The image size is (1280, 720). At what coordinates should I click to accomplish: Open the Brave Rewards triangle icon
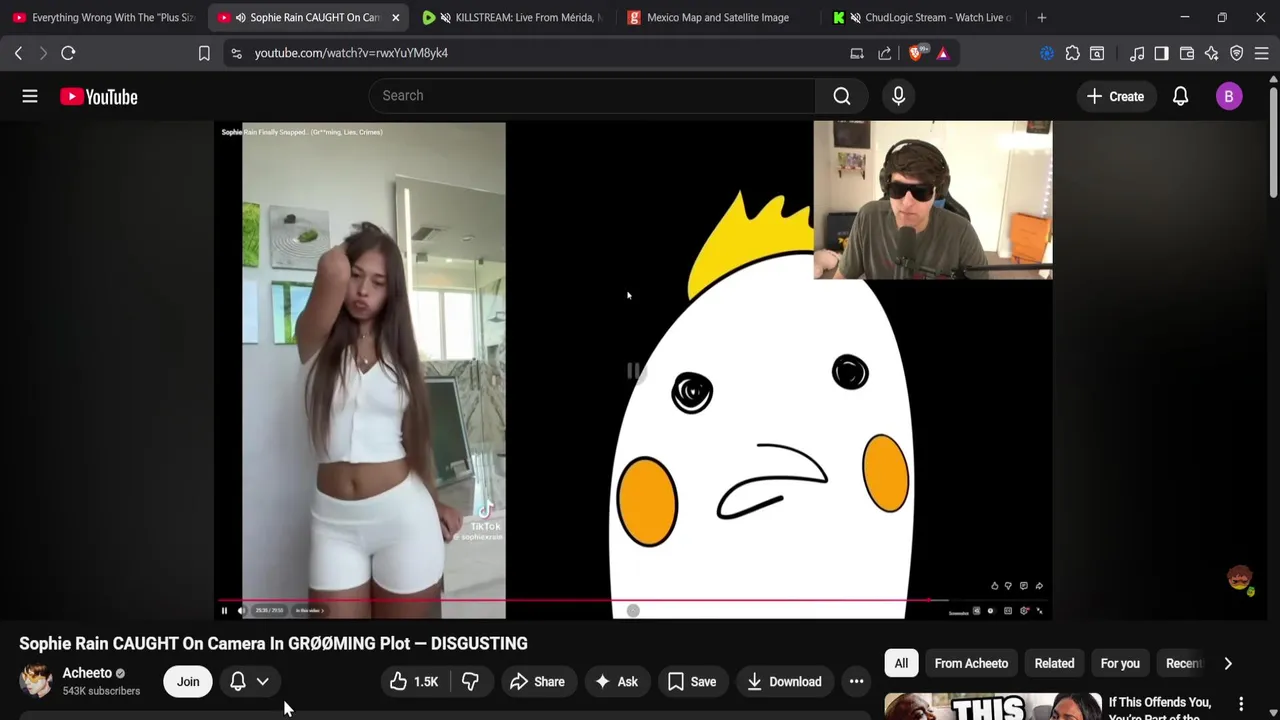[943, 53]
